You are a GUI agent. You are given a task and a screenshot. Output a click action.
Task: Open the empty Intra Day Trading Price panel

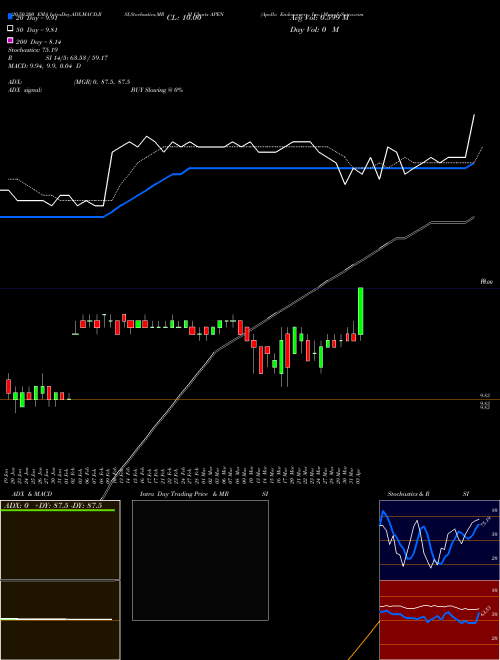[x=200, y=560]
